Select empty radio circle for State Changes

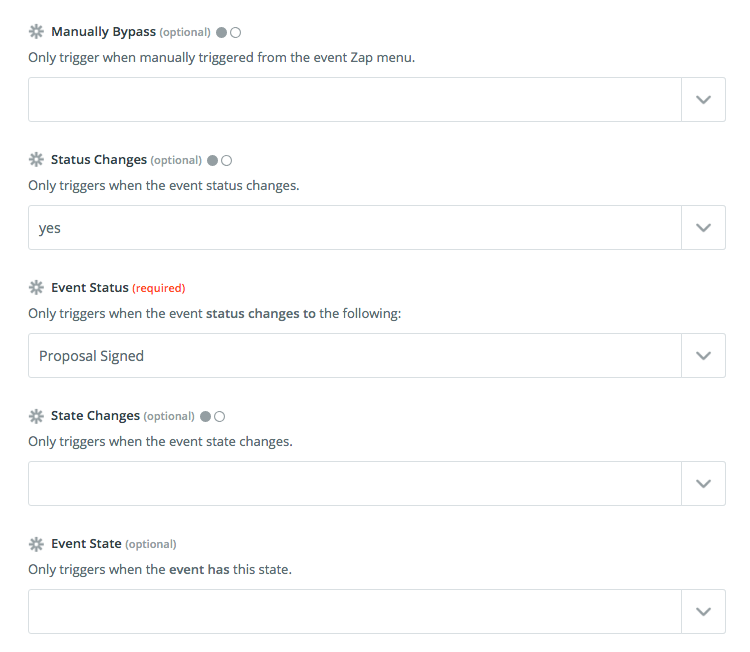[220, 417]
